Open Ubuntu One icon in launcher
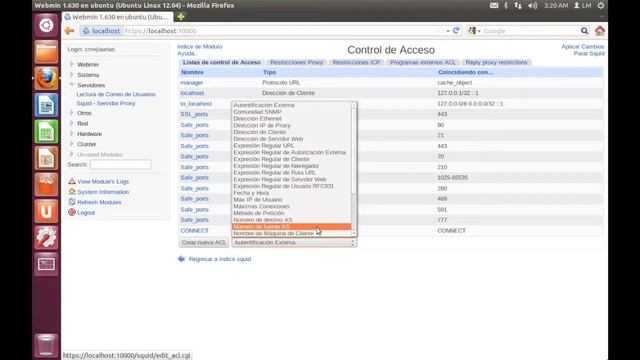Screen dimensions: 640x360 coord(46,211)
